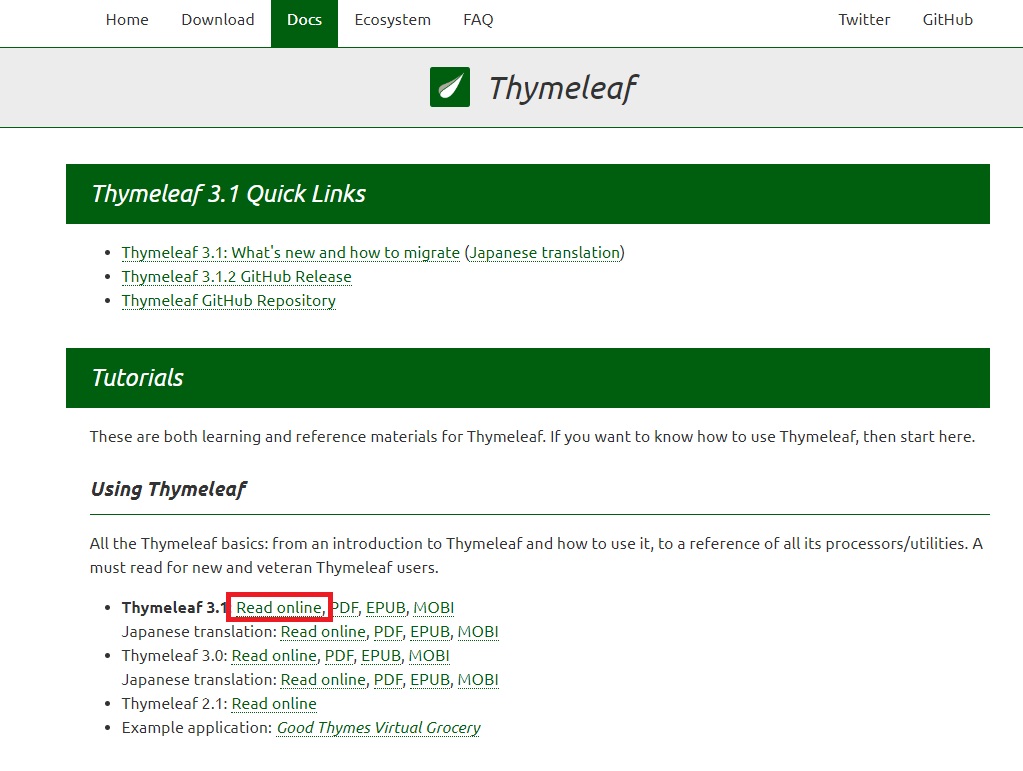This screenshot has width=1023, height=771.
Task: Download 3.1 Japanese translation PDF
Action: [388, 631]
